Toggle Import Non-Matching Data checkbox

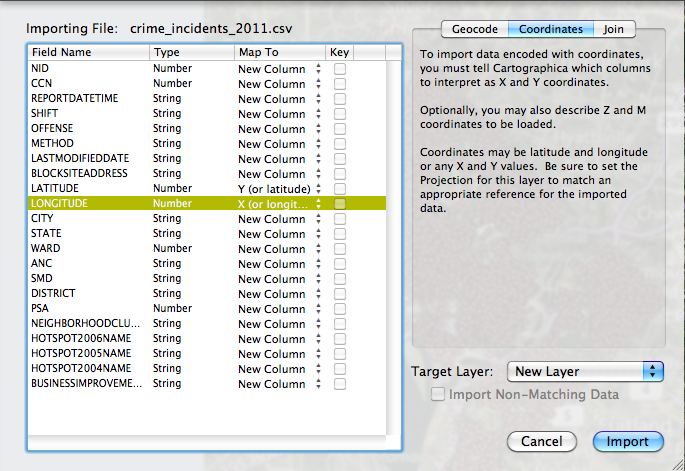[438, 395]
